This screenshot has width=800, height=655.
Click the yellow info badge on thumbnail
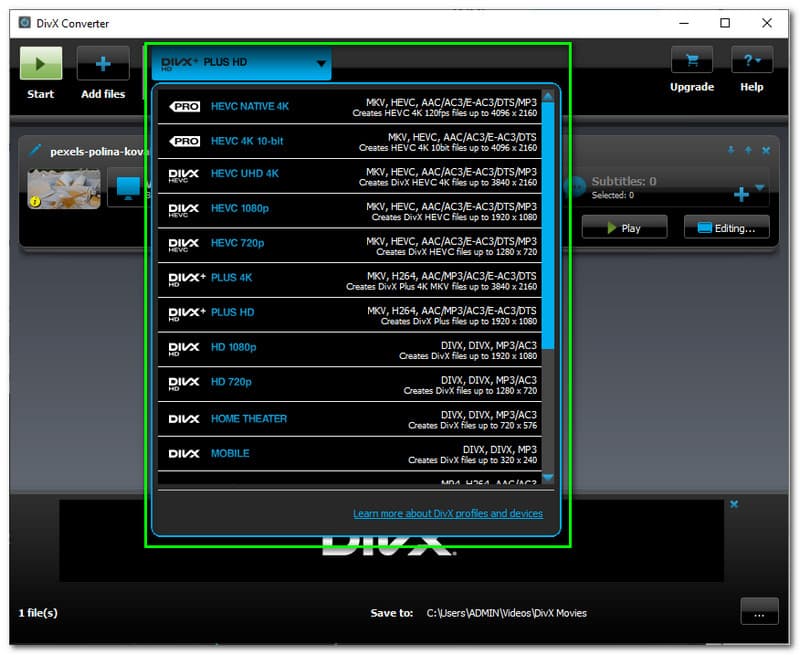[35, 201]
